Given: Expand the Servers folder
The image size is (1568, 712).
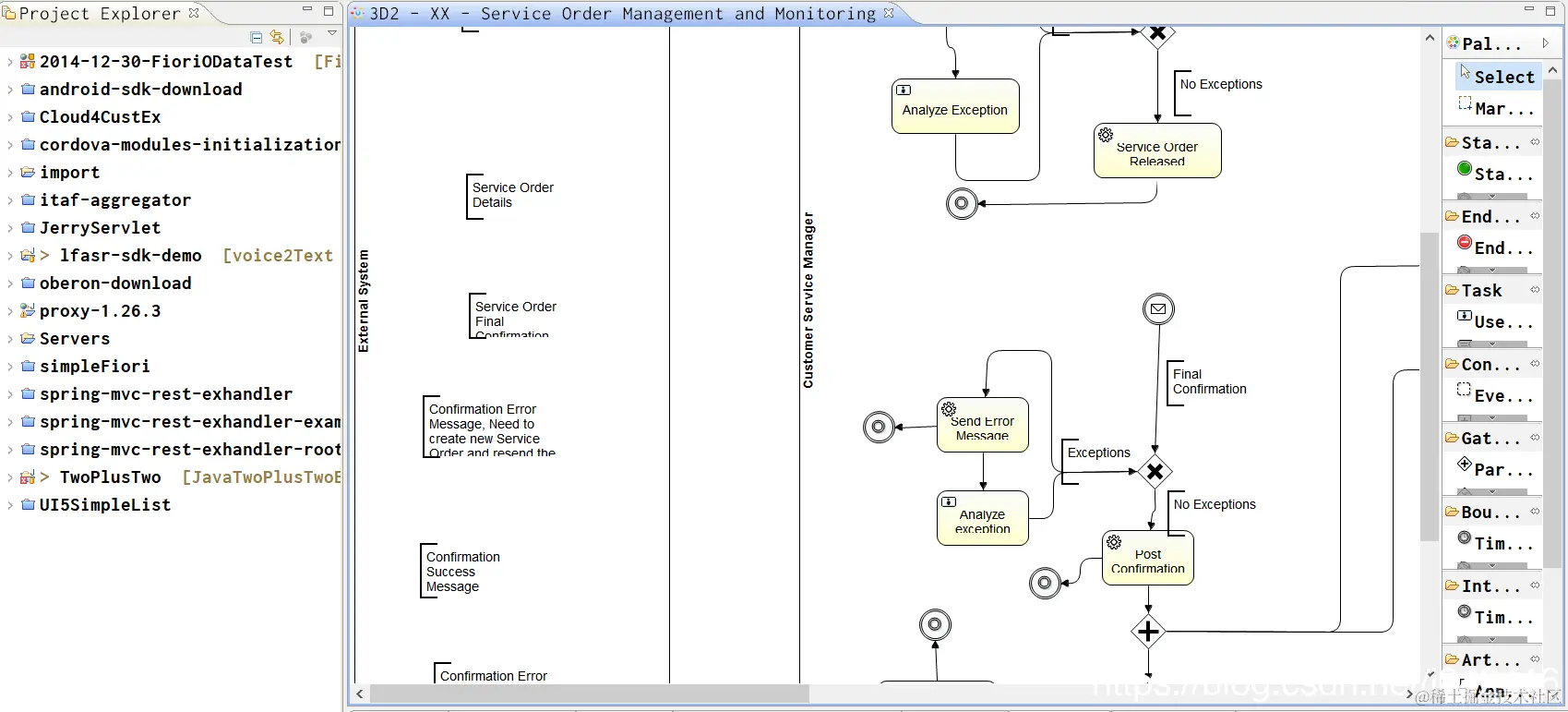Looking at the screenshot, I should [x=9, y=339].
